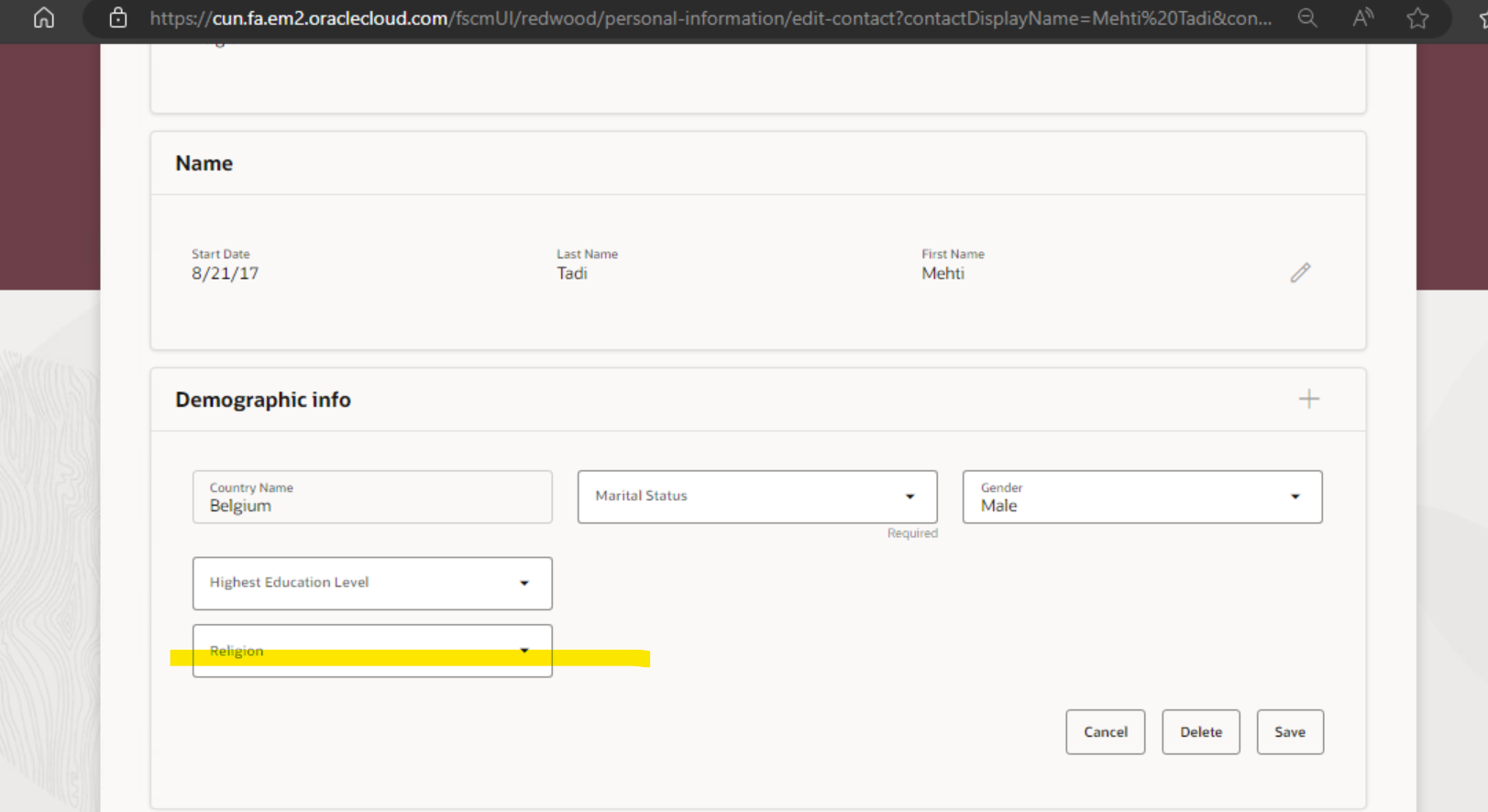
Task: Expand Highest Education Level dropdown
Action: 372,583
